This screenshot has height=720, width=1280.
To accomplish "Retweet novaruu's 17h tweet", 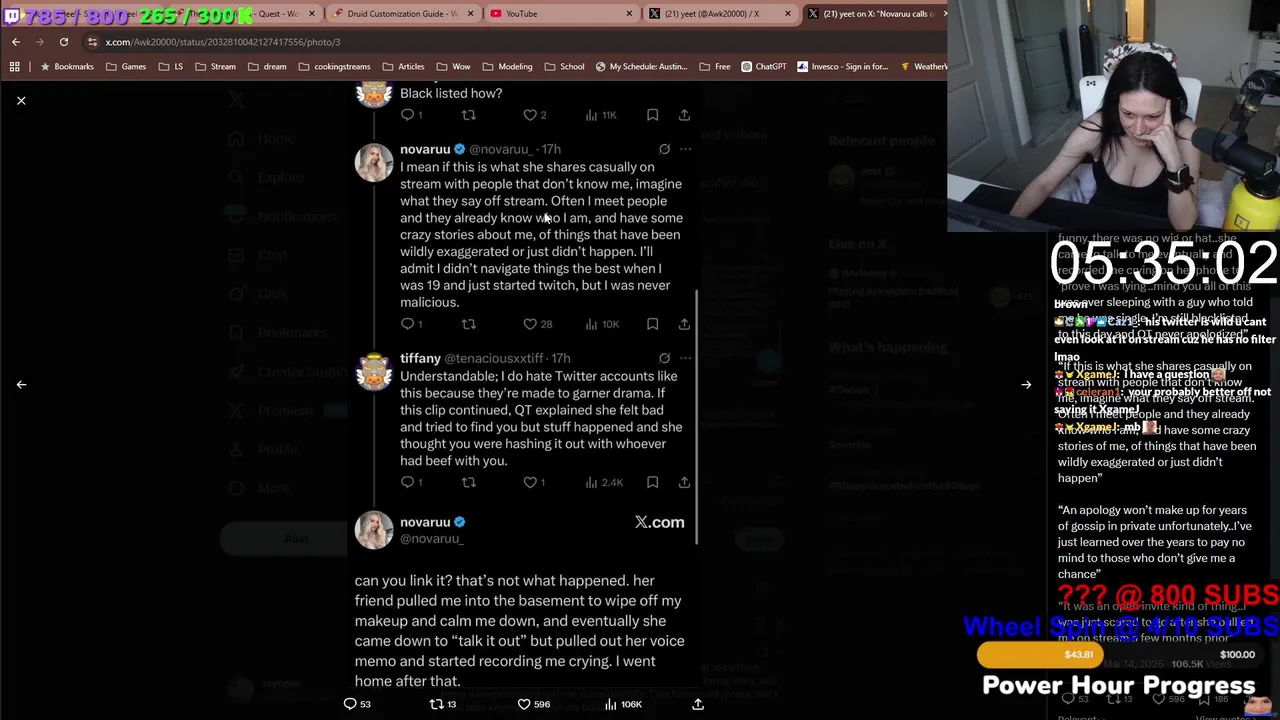I will [468, 324].
